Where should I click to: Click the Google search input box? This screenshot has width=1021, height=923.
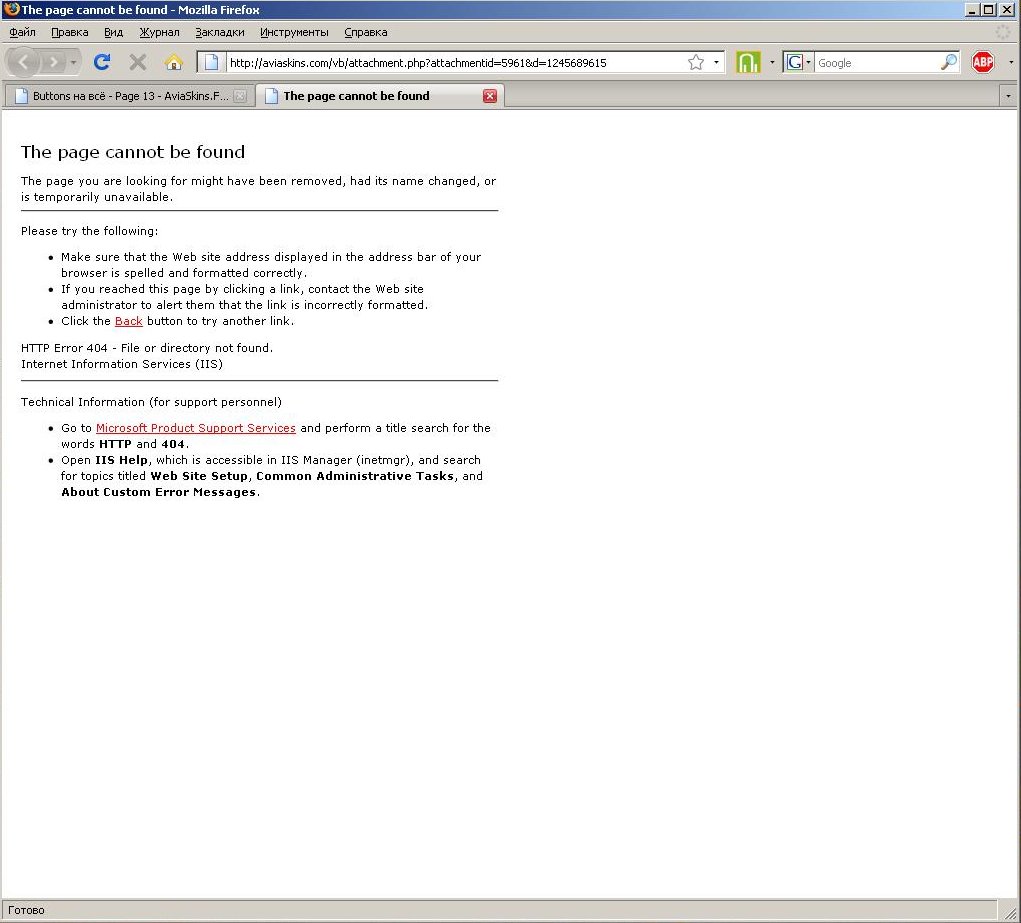(876, 63)
